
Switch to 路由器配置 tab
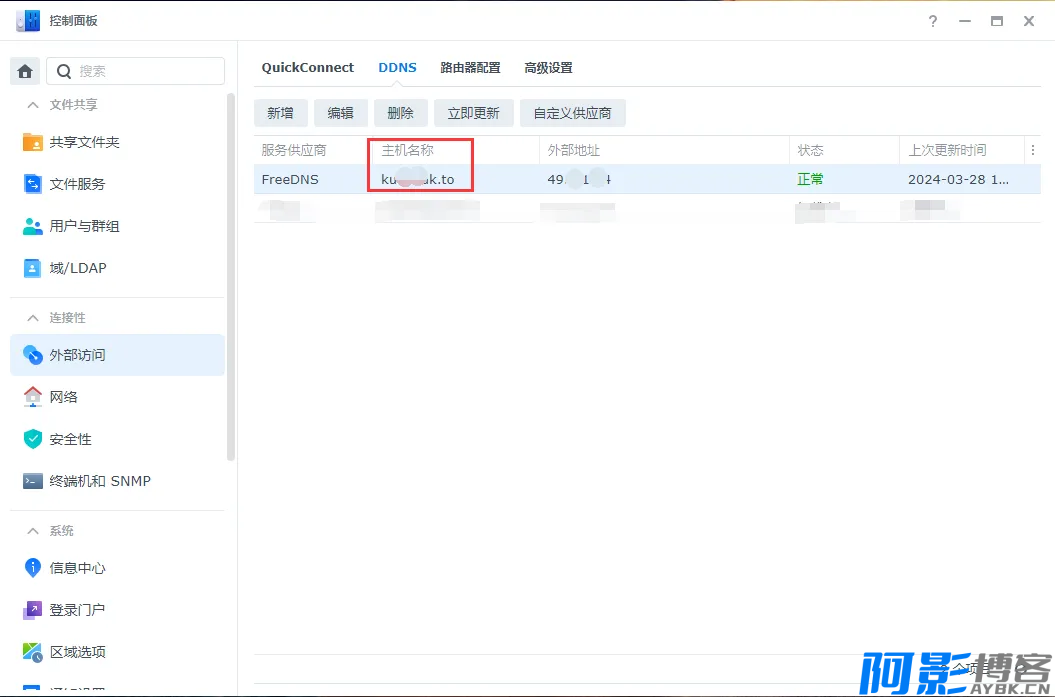pyautogui.click(x=470, y=67)
